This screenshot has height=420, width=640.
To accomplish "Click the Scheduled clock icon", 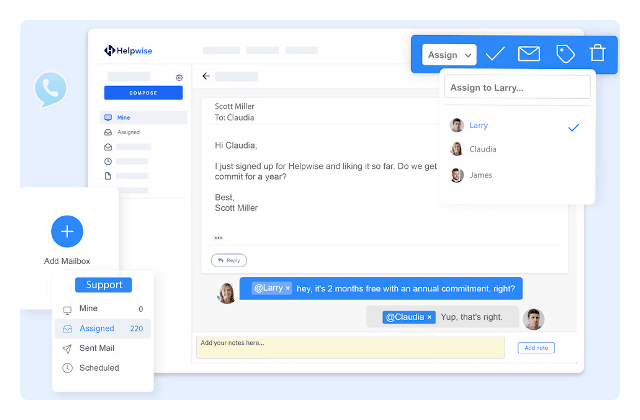I will [x=67, y=368].
